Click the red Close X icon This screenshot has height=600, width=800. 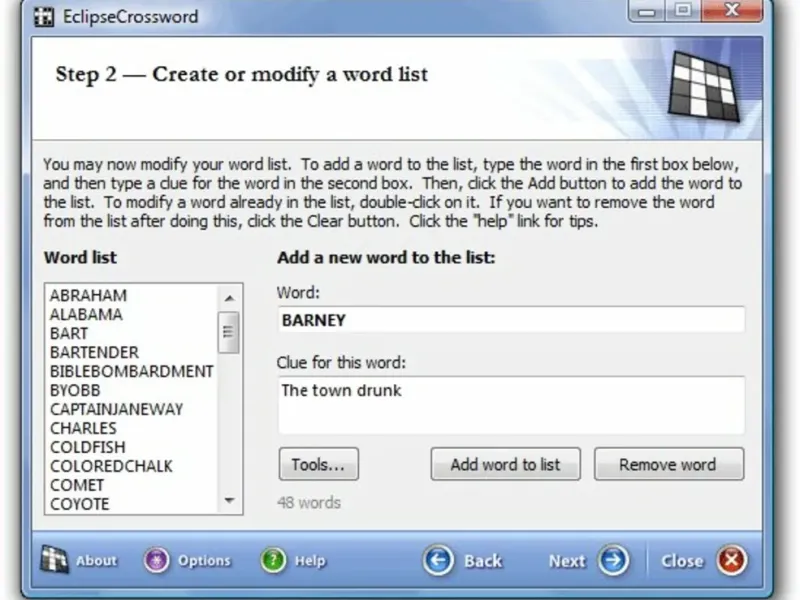click(732, 560)
